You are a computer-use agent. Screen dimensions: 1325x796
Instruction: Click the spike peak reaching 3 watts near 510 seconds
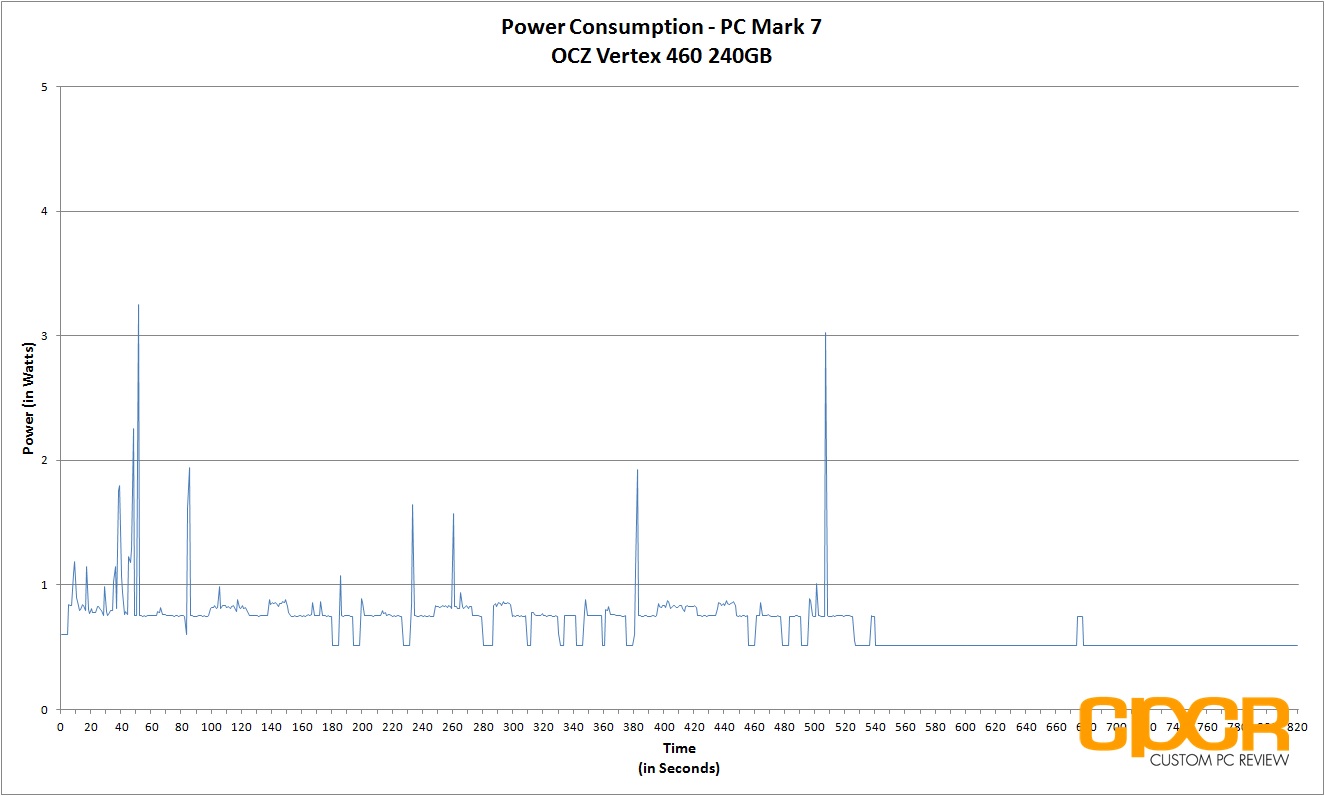[x=825, y=333]
